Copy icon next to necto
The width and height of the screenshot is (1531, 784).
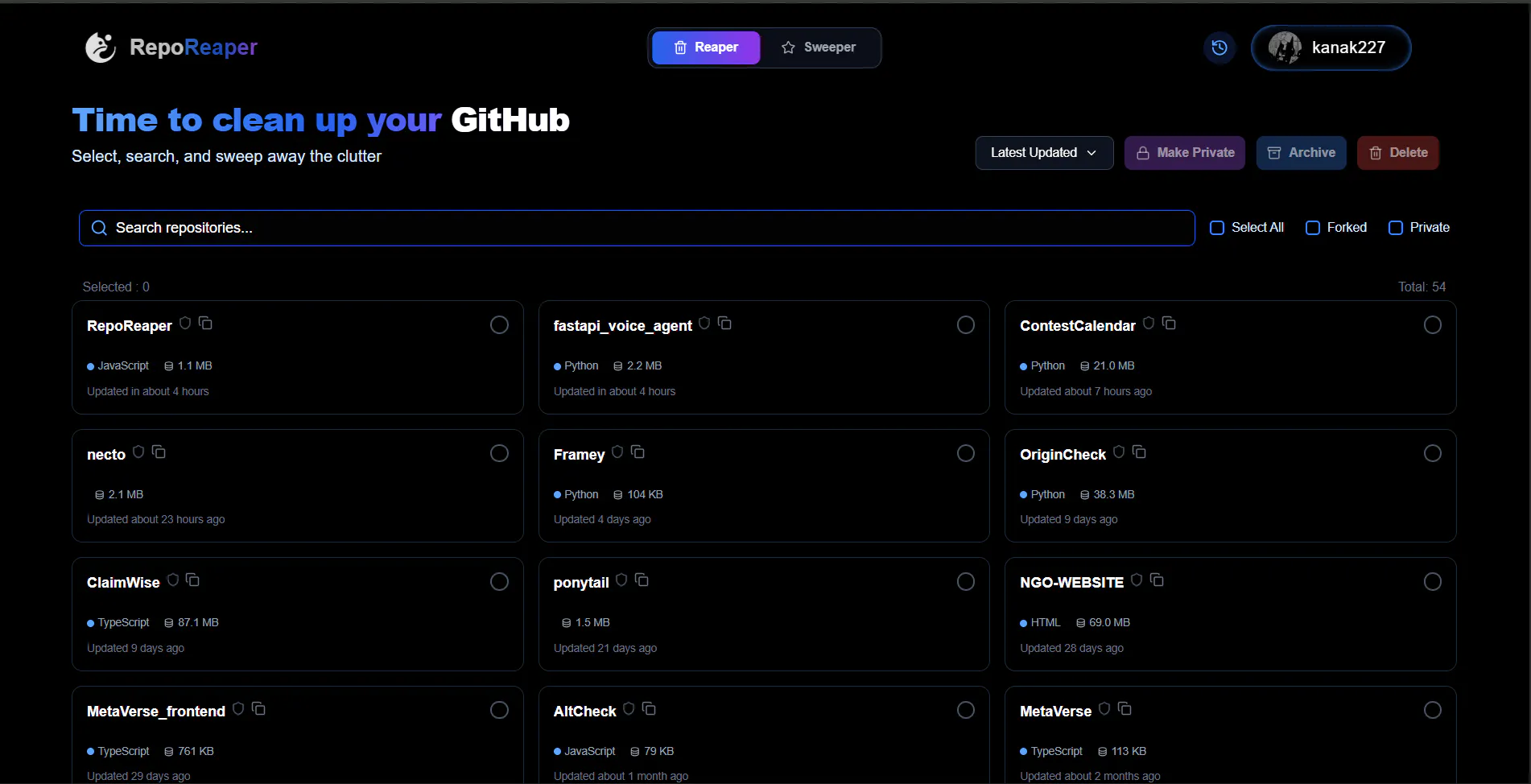[x=159, y=452]
